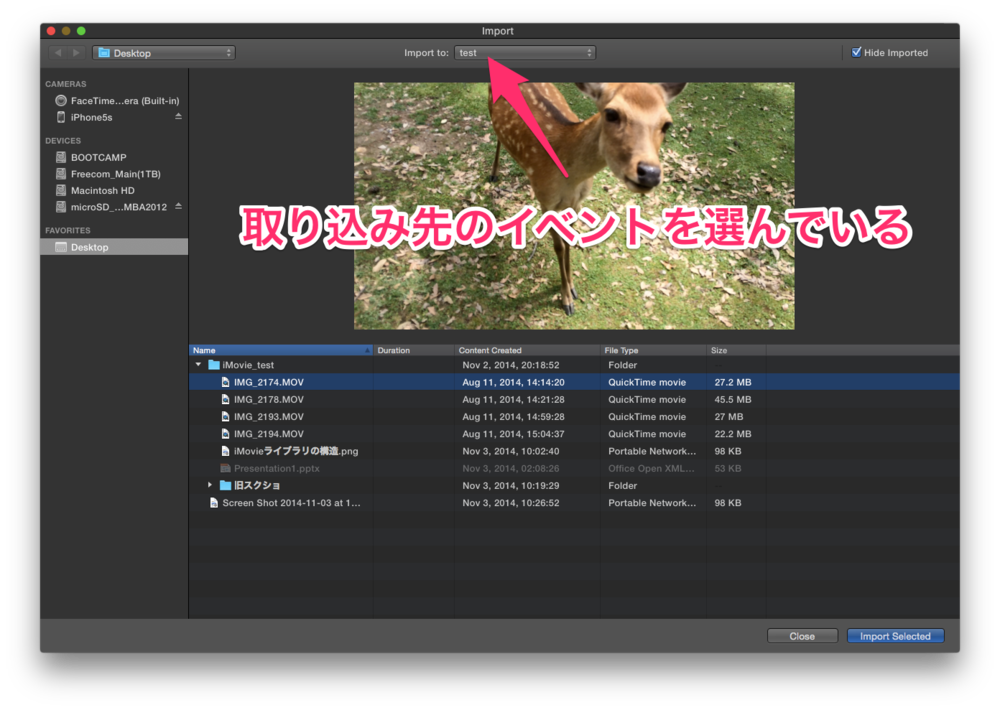Select the FaceTime HD built-in camera
Image resolution: width=1000 pixels, height=710 pixels.
point(110,100)
